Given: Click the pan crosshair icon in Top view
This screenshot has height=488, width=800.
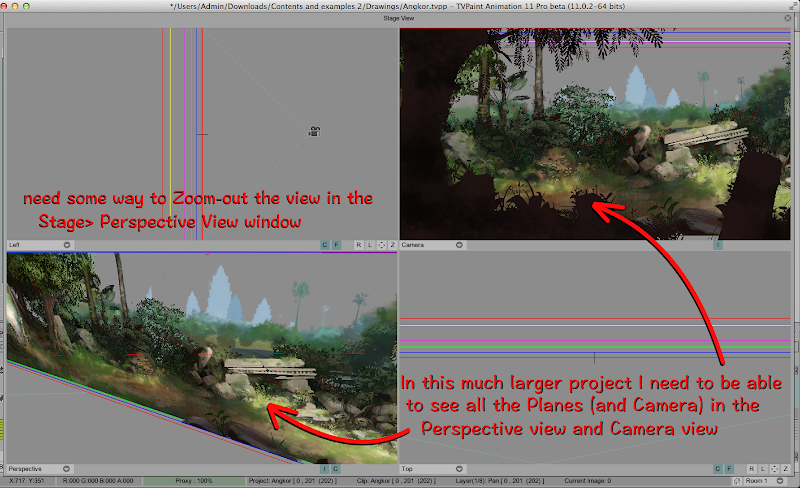Looking at the screenshot, I should coord(774,469).
